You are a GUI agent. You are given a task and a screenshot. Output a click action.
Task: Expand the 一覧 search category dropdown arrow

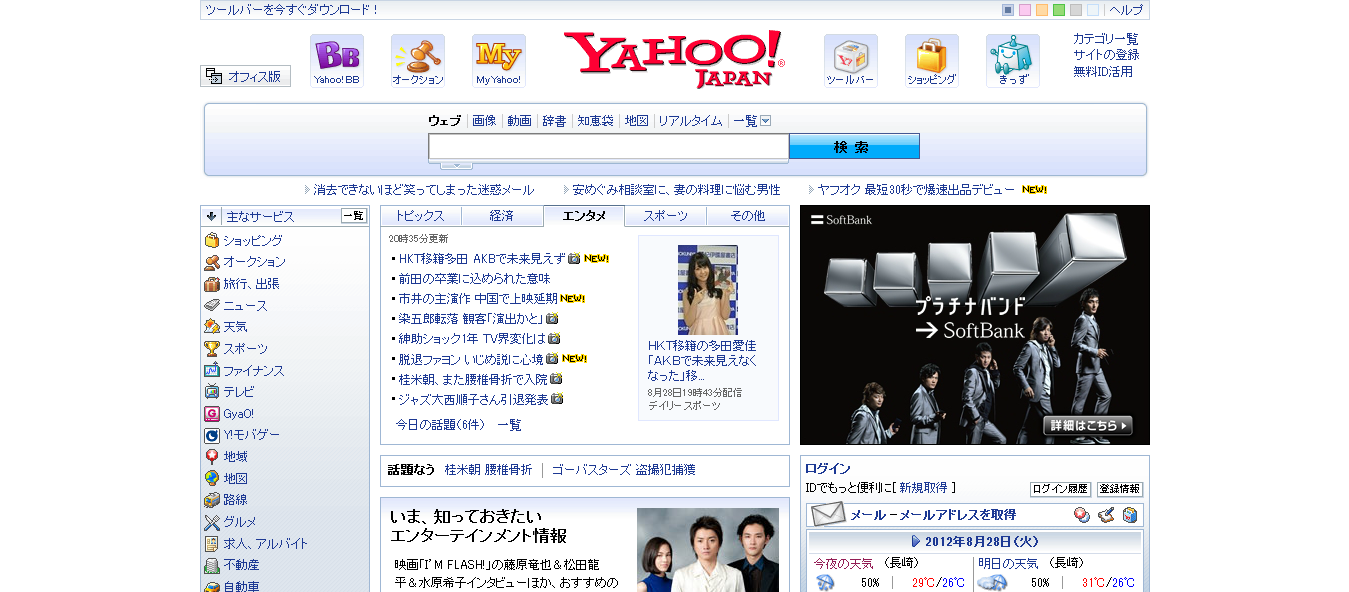(x=766, y=121)
